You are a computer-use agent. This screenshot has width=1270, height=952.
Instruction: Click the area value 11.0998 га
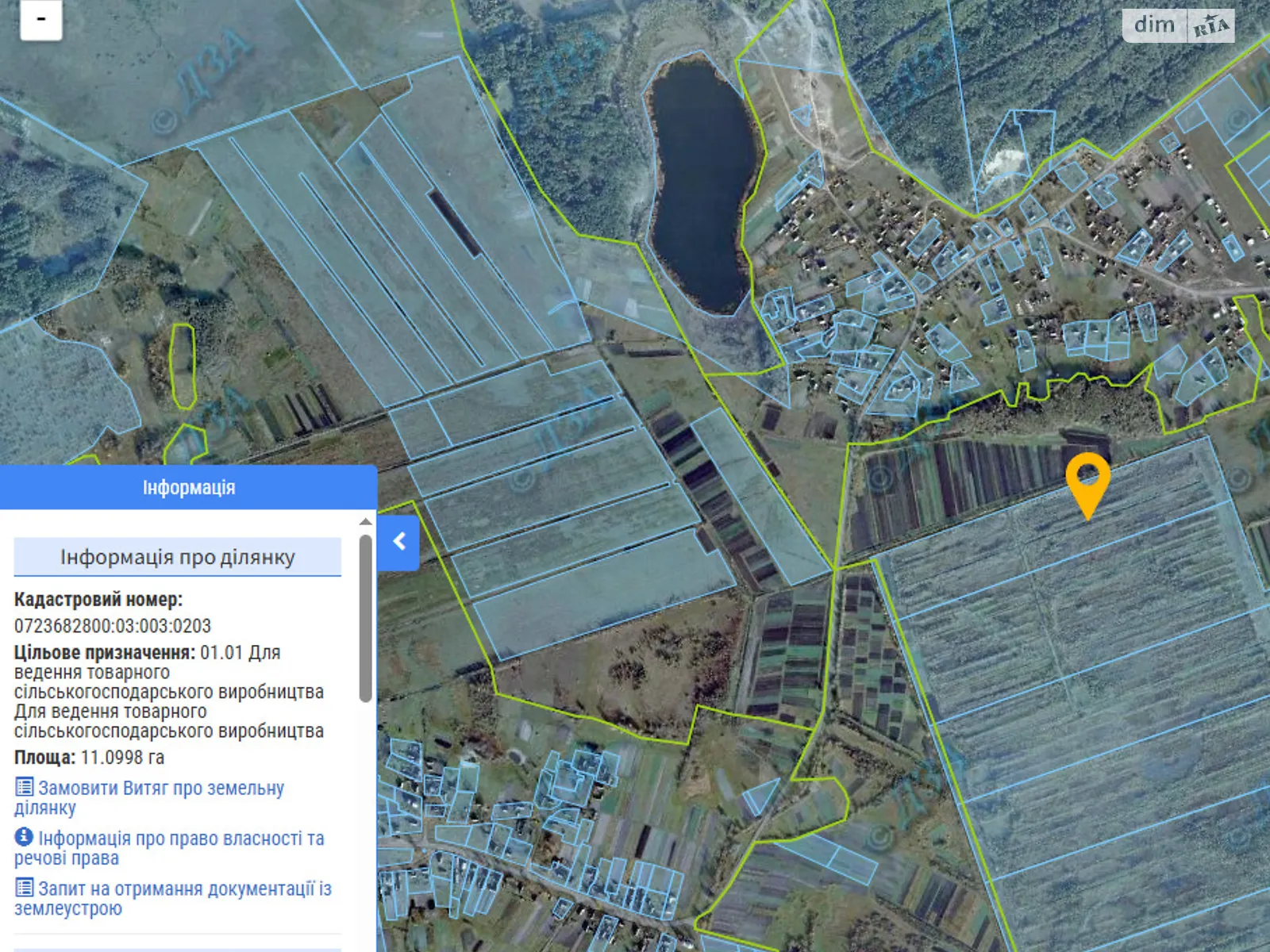122,758
